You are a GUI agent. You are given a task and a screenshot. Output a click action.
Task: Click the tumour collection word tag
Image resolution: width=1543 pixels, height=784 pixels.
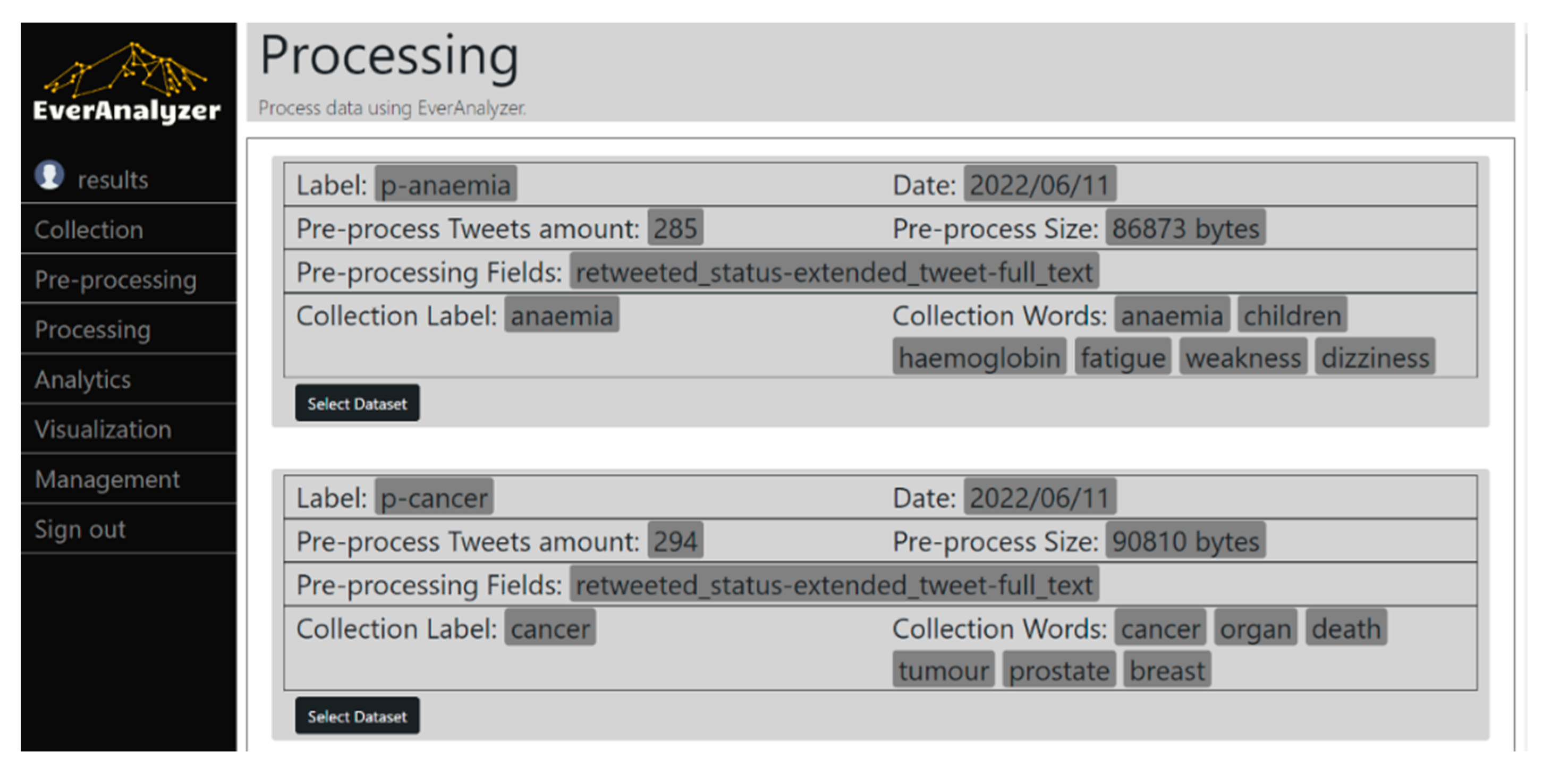click(x=943, y=670)
